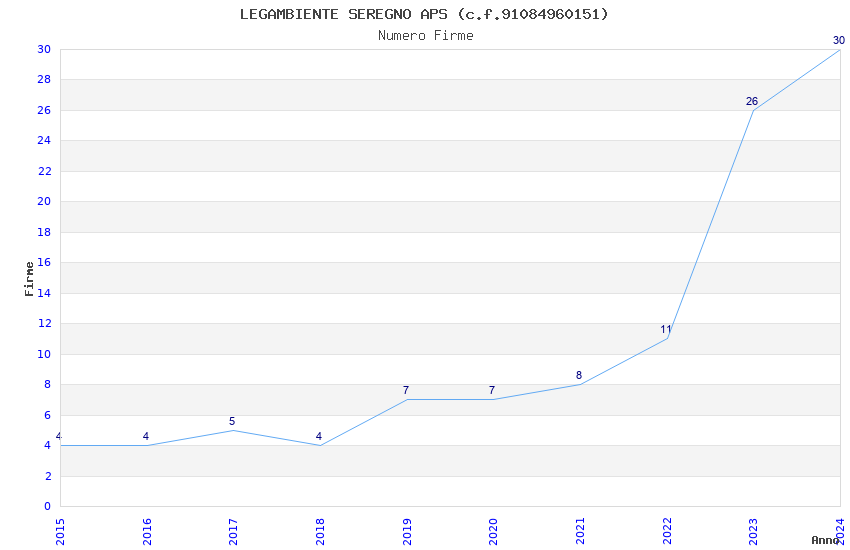
Task: Click the 2020 x-axis year label
Action: tap(493, 532)
